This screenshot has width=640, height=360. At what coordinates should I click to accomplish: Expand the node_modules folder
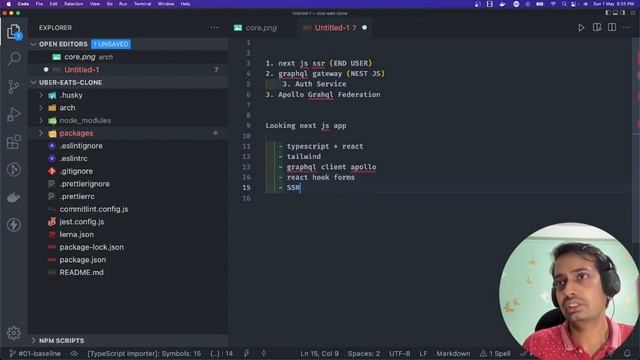[x=41, y=120]
